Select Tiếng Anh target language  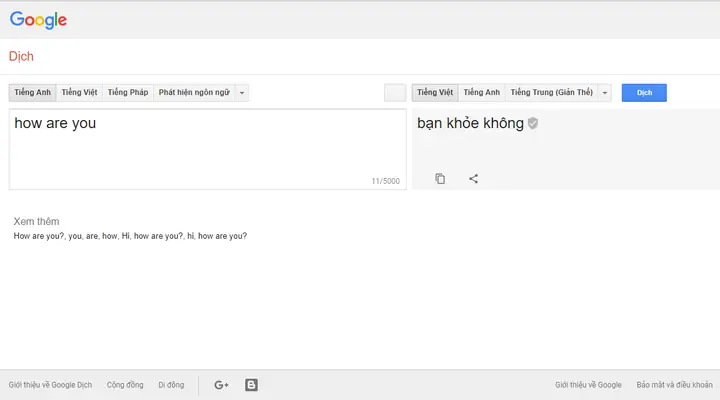[482, 92]
